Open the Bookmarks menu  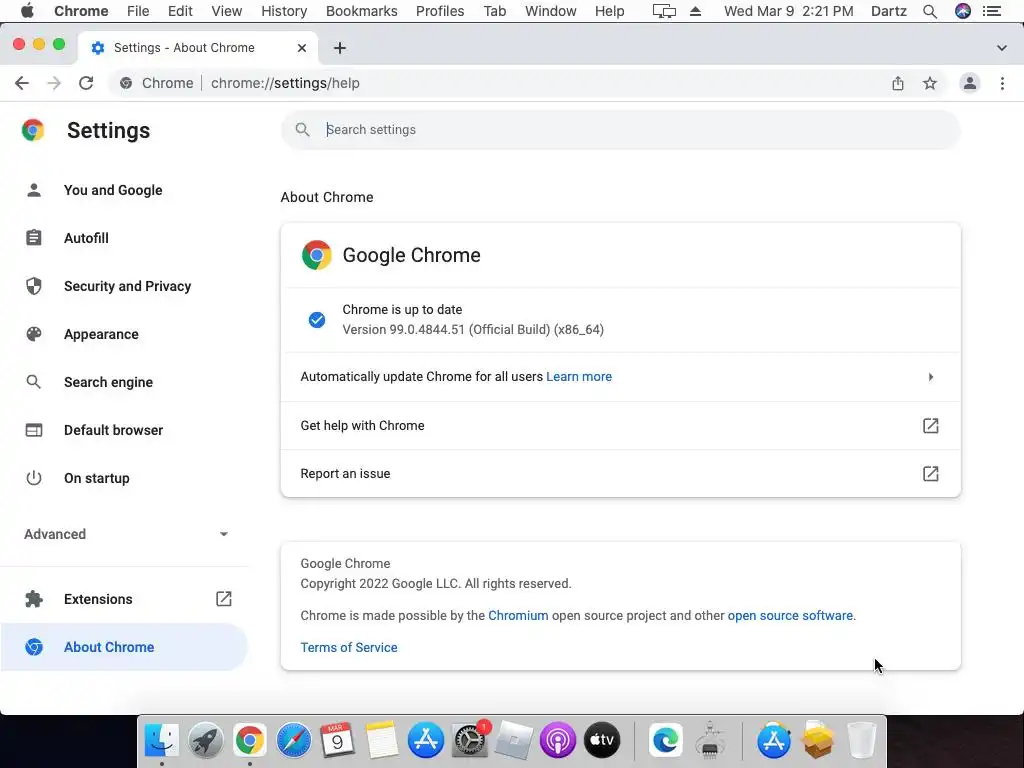tap(361, 11)
